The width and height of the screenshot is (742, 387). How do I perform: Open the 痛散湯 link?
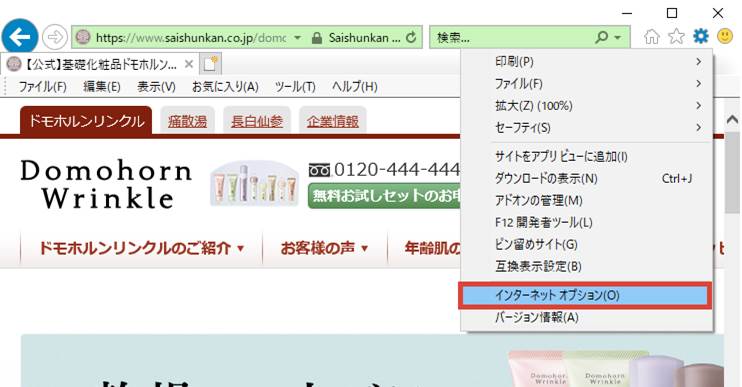coord(187,122)
